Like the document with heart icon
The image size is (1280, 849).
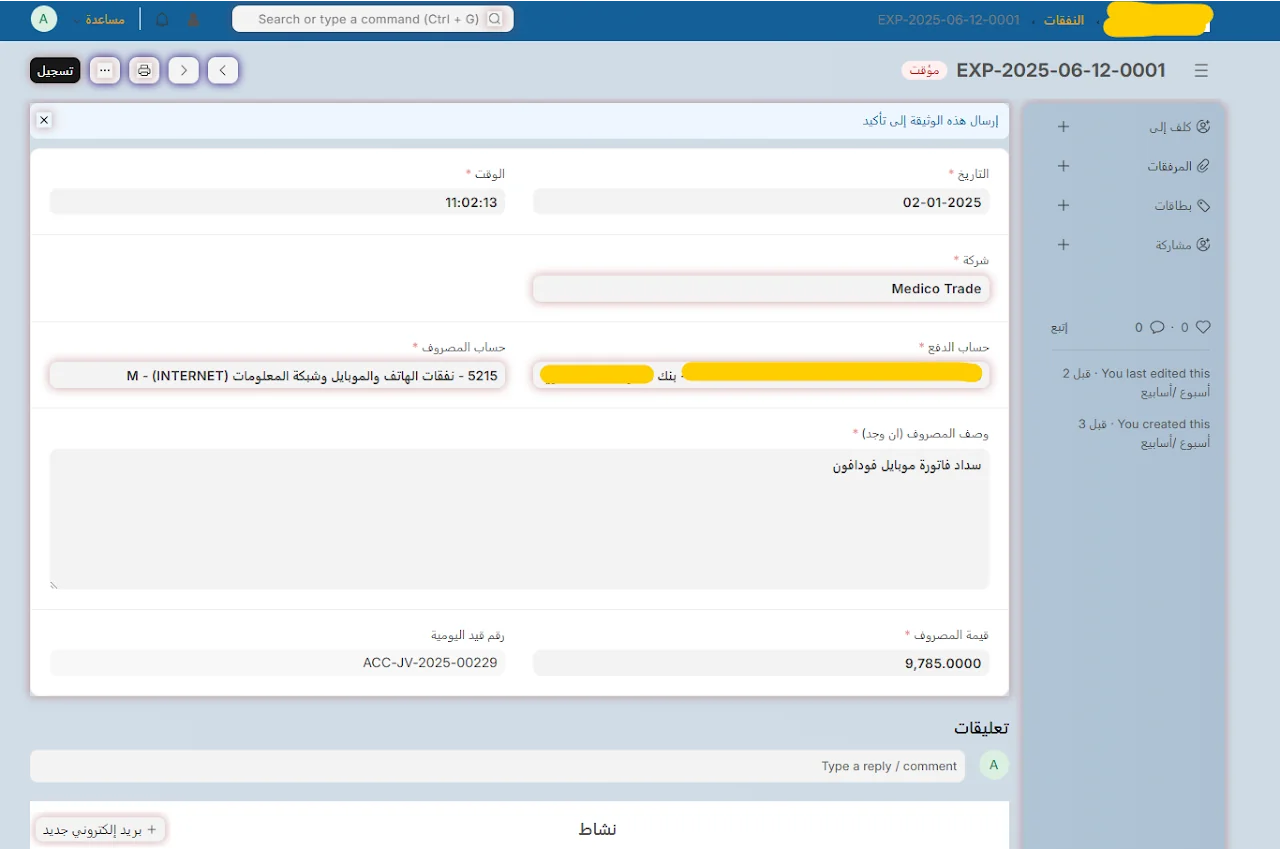coord(1203,327)
